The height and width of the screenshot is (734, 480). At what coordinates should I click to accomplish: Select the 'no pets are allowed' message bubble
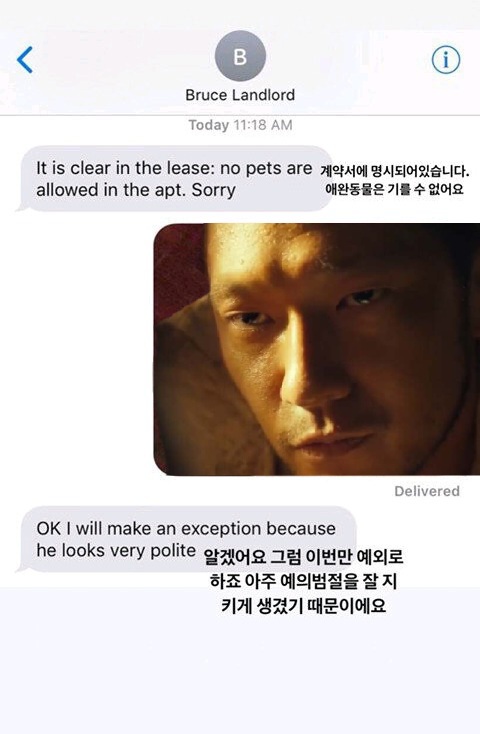click(176, 178)
